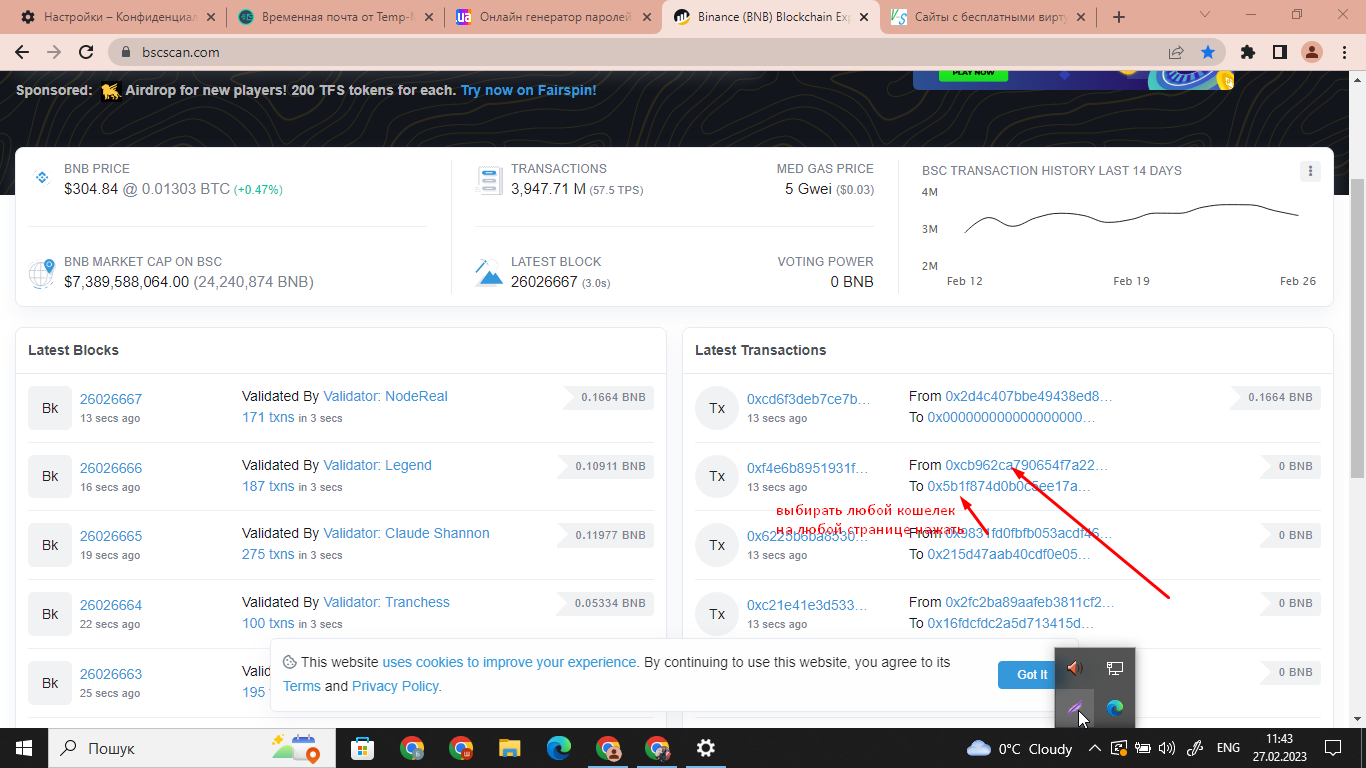Screen dimensions: 1366x768
Task: Open the Try now on Fairspin link
Action: point(528,90)
